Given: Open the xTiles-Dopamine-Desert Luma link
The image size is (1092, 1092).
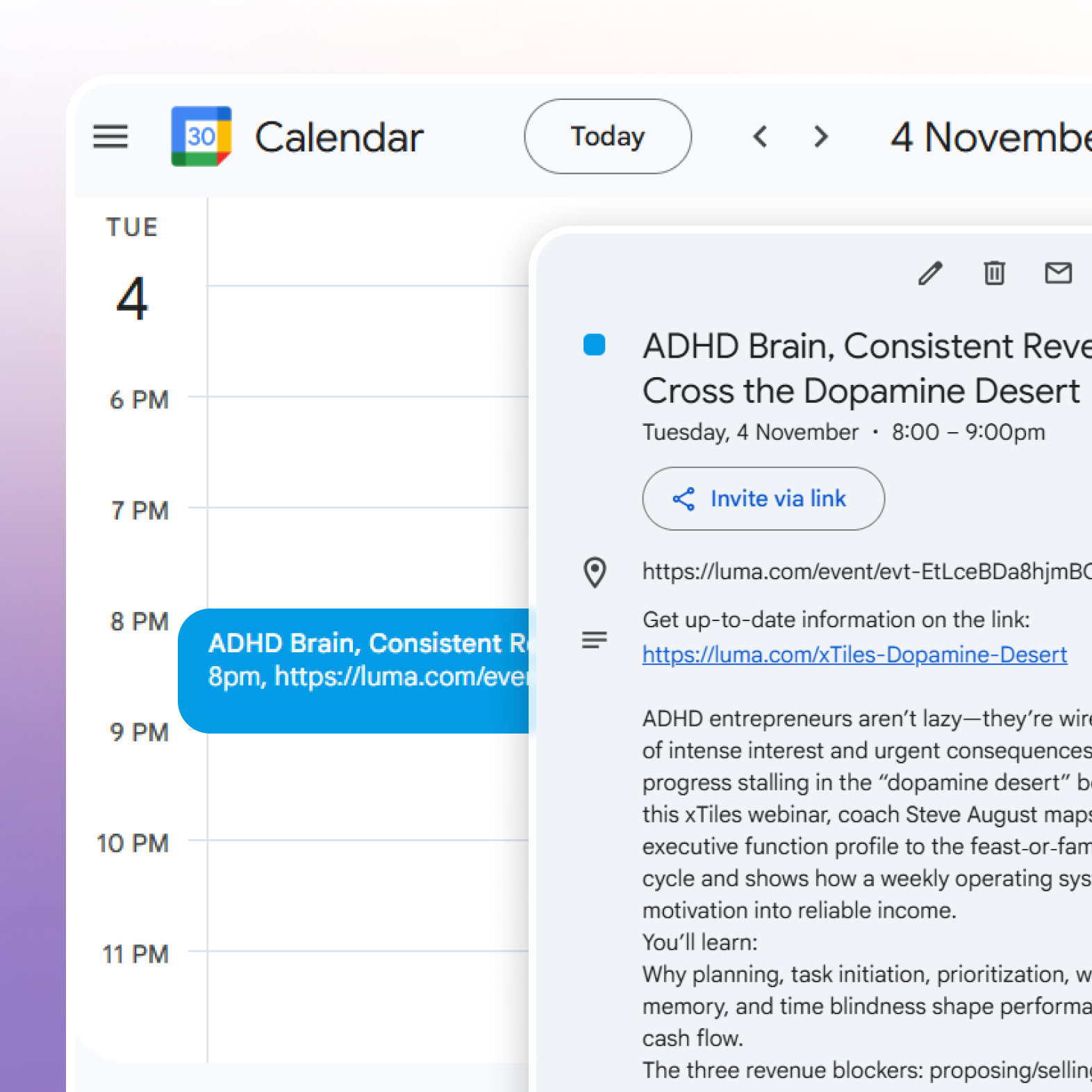Looking at the screenshot, I should pyautogui.click(x=854, y=655).
